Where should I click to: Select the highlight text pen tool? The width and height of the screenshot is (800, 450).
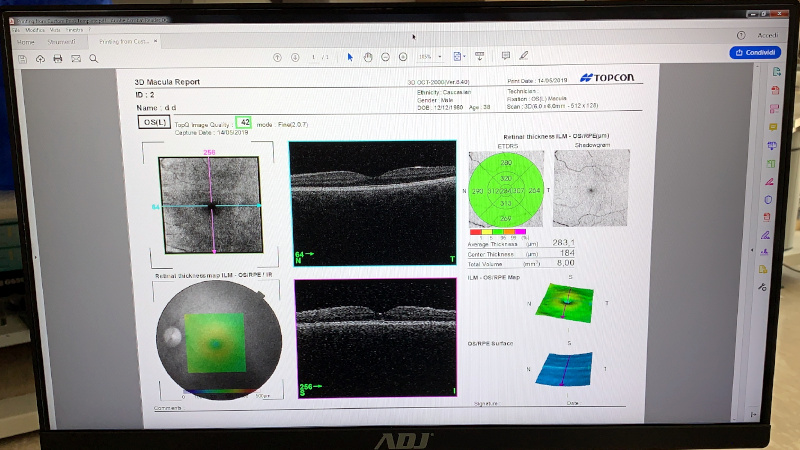524,56
